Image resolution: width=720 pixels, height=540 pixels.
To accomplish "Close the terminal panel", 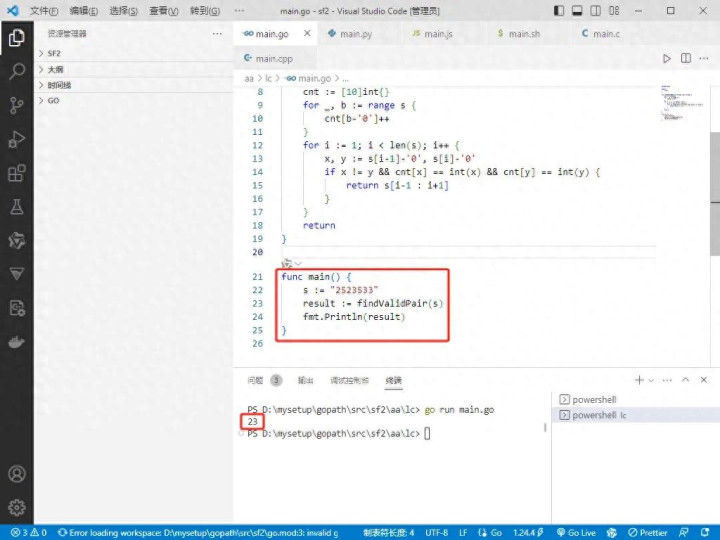I will pos(703,380).
